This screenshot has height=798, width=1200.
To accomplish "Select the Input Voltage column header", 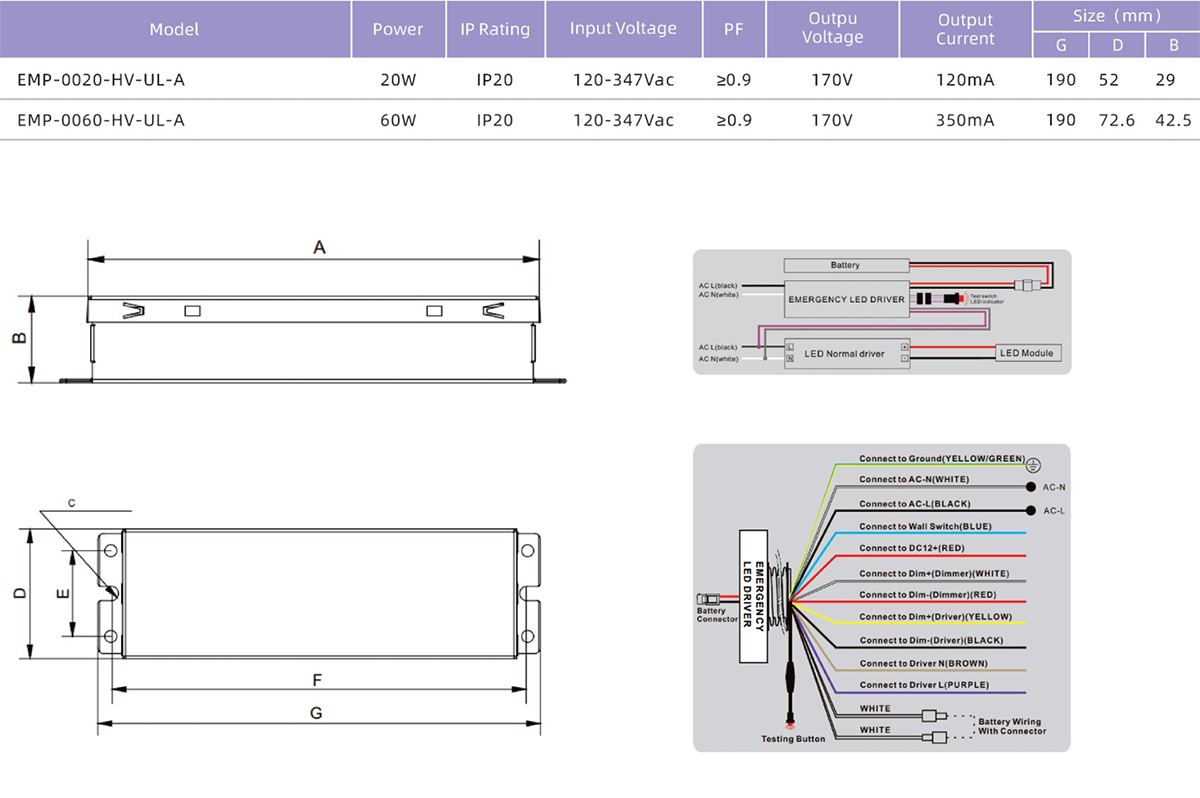I will tap(623, 29).
